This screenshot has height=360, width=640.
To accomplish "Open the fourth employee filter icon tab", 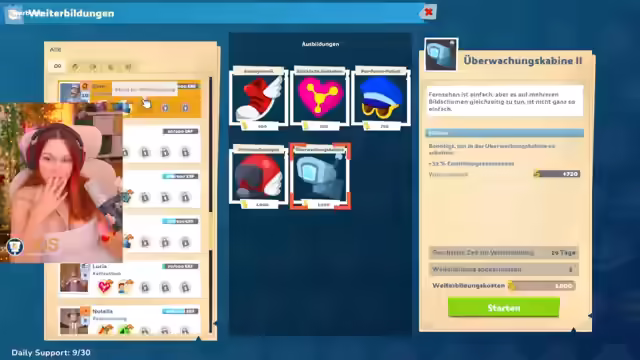I will click(x=111, y=67).
